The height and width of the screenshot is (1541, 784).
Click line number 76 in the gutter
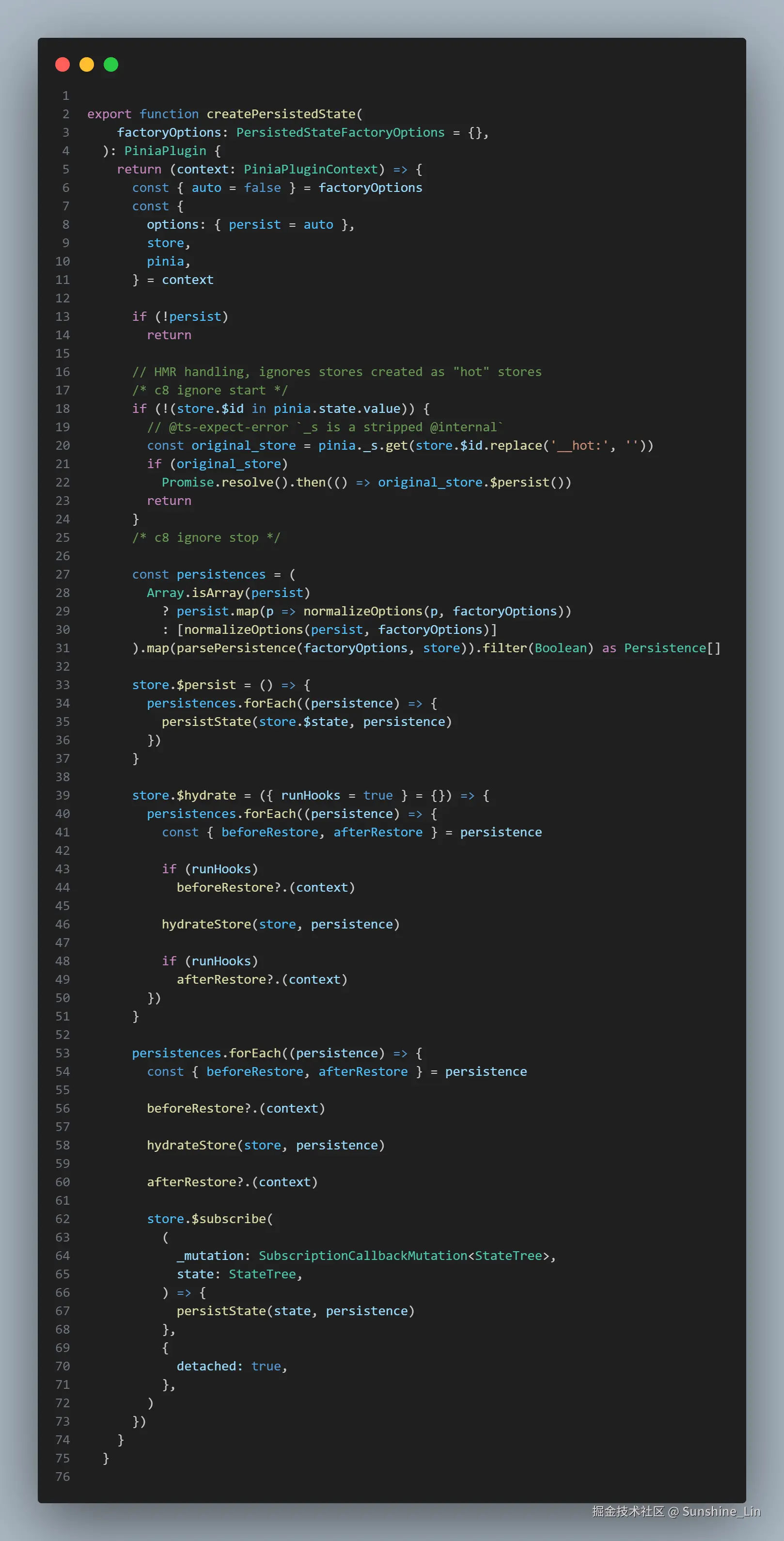63,1477
